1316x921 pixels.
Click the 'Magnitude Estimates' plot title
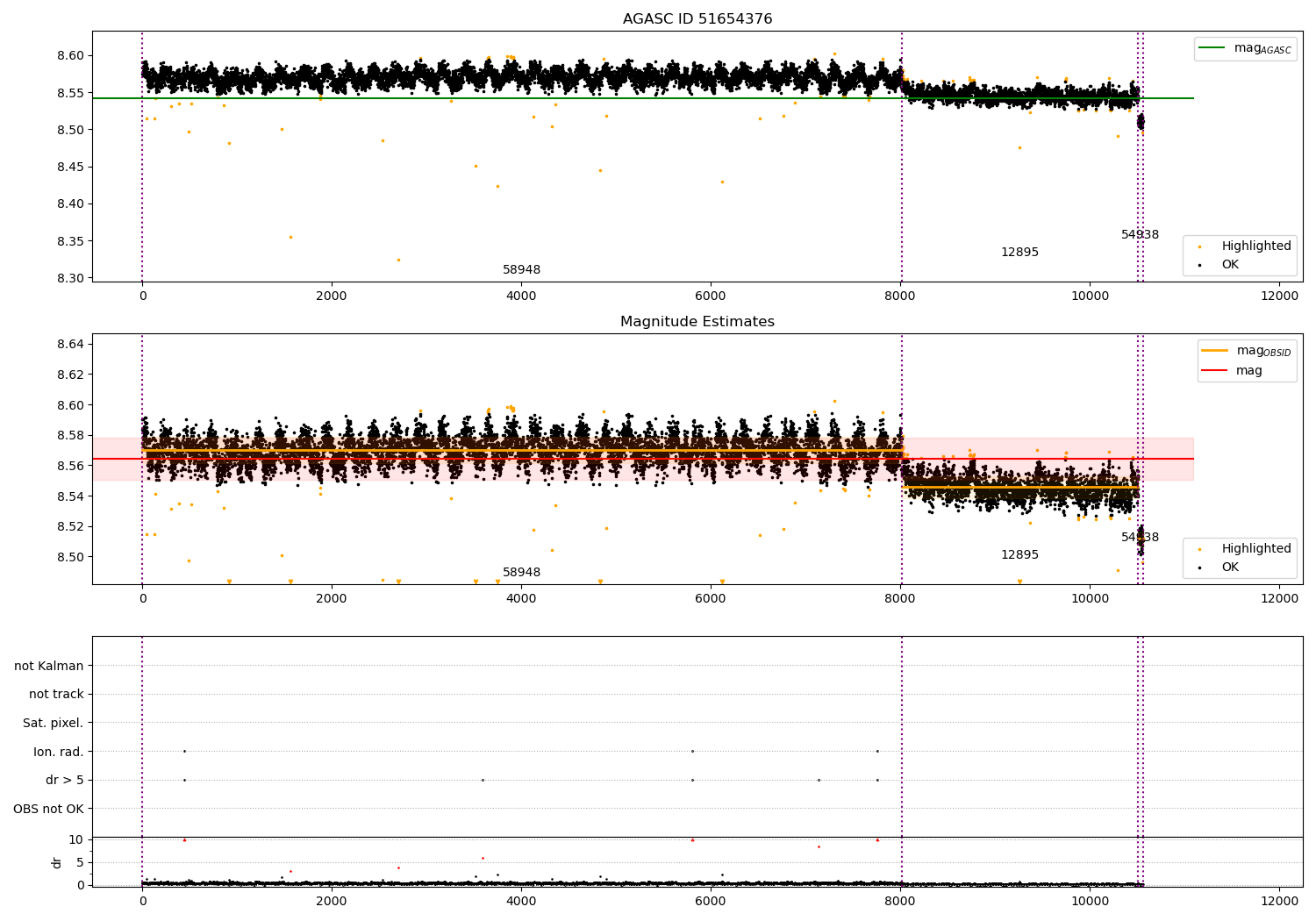tap(697, 322)
